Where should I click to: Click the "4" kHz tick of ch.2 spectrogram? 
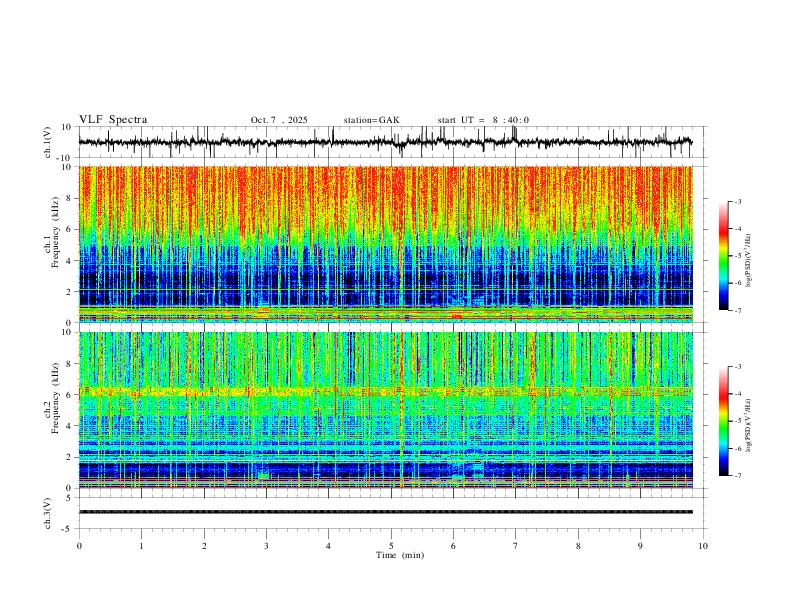click(70, 426)
